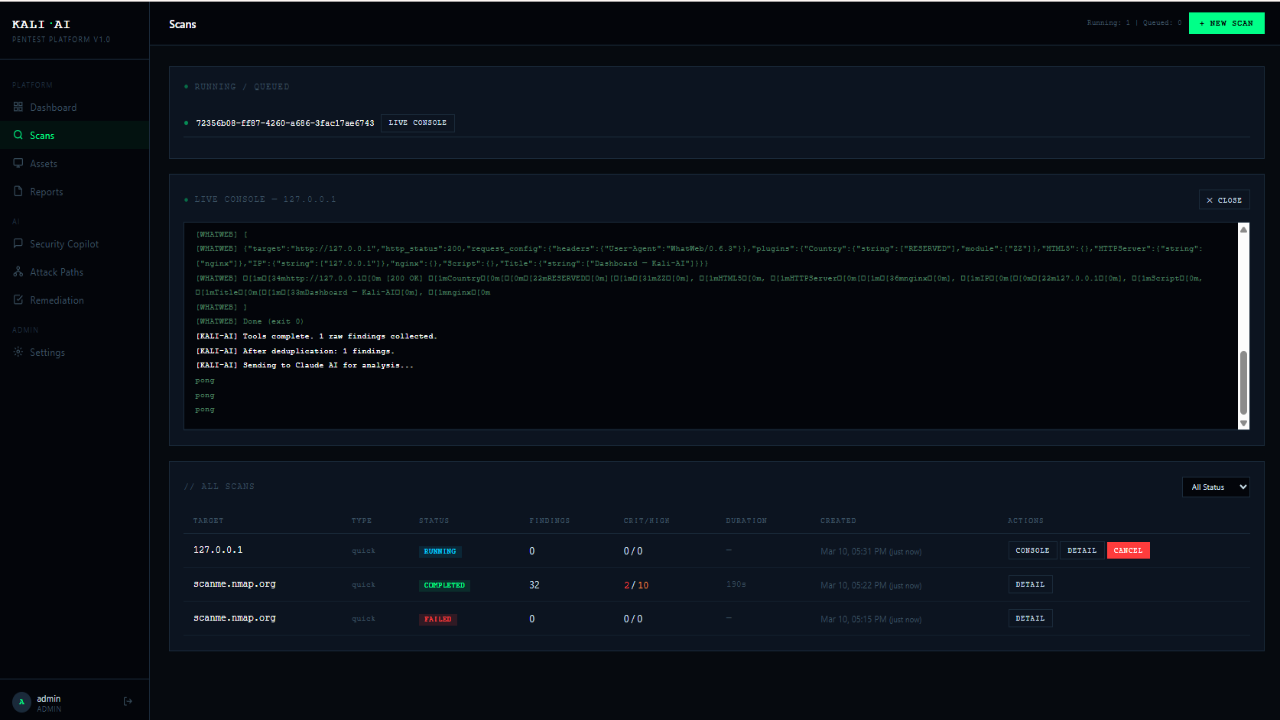Click the CREATED column header
The image size is (1280, 720).
[838, 521]
